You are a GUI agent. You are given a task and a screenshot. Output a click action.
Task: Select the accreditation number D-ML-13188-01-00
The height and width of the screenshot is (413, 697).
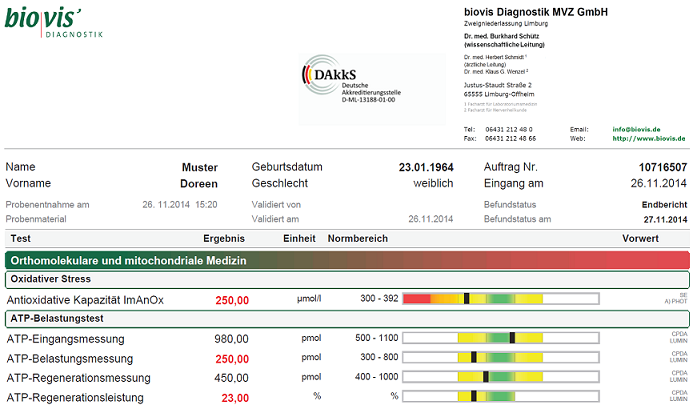(368, 100)
